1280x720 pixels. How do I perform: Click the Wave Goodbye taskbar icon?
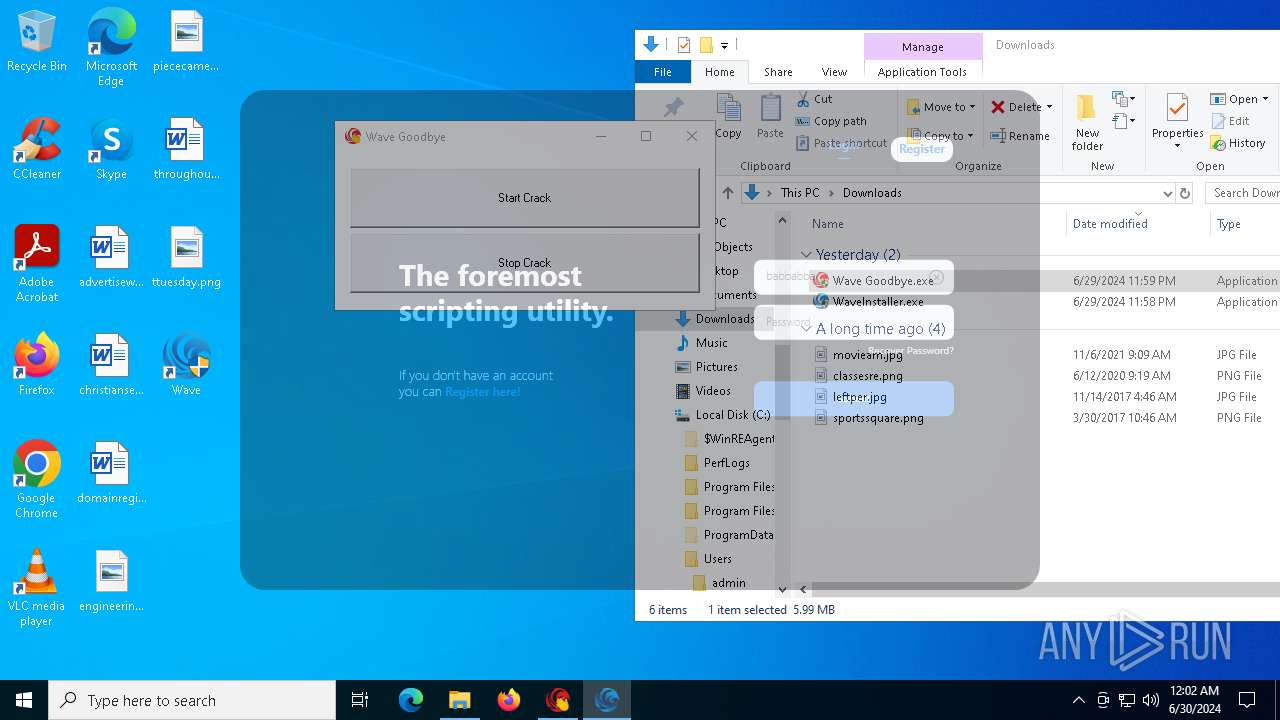coord(558,700)
